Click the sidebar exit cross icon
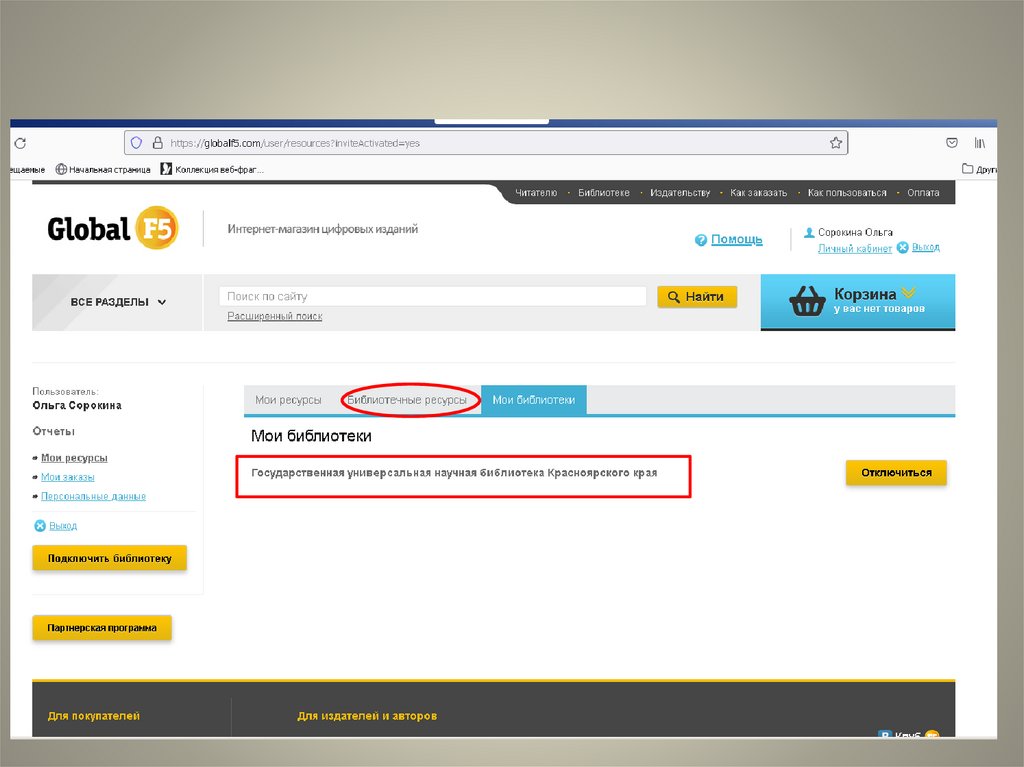Screen dimensions: 1024x767 (40, 525)
